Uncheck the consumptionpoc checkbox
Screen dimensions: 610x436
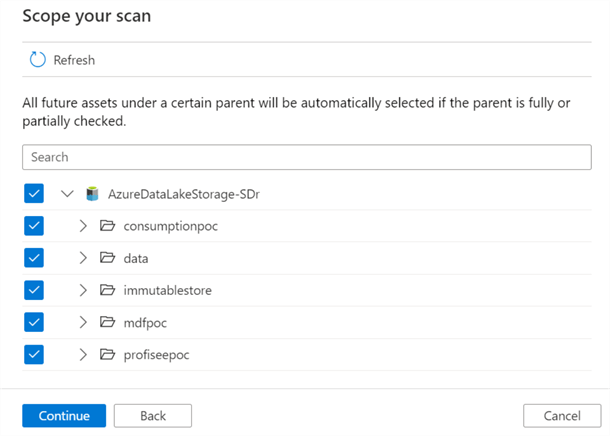pos(34,226)
